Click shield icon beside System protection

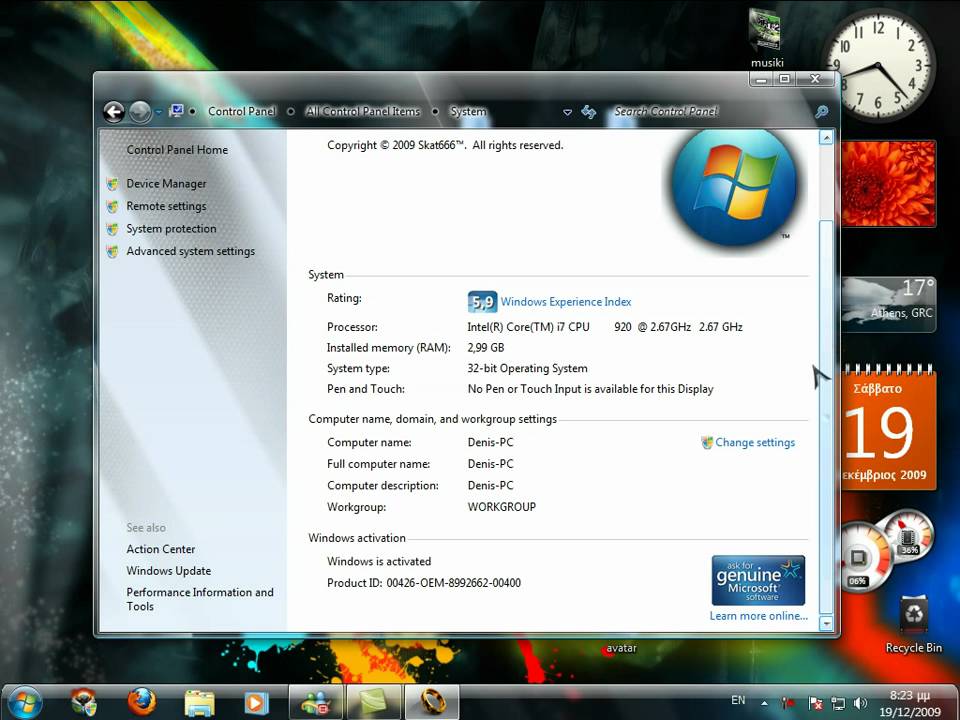pos(112,229)
